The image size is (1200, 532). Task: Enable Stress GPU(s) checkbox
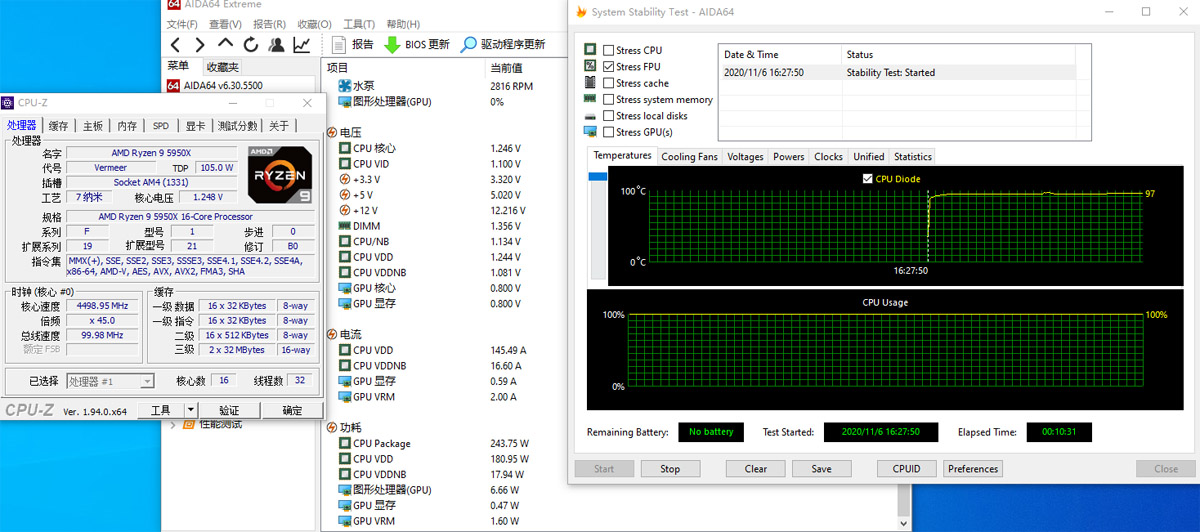pos(608,132)
